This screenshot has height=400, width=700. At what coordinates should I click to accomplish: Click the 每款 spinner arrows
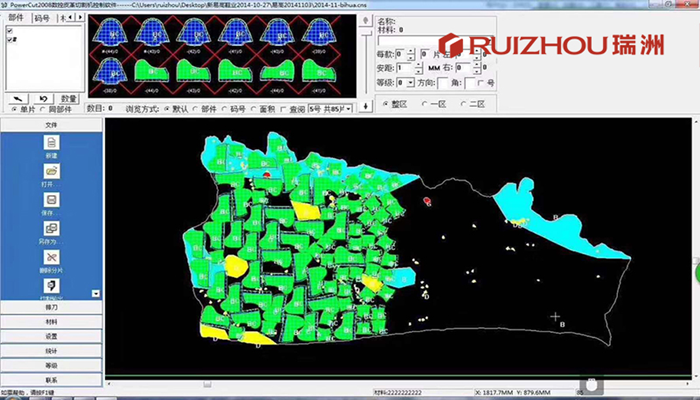pyautogui.click(x=411, y=54)
